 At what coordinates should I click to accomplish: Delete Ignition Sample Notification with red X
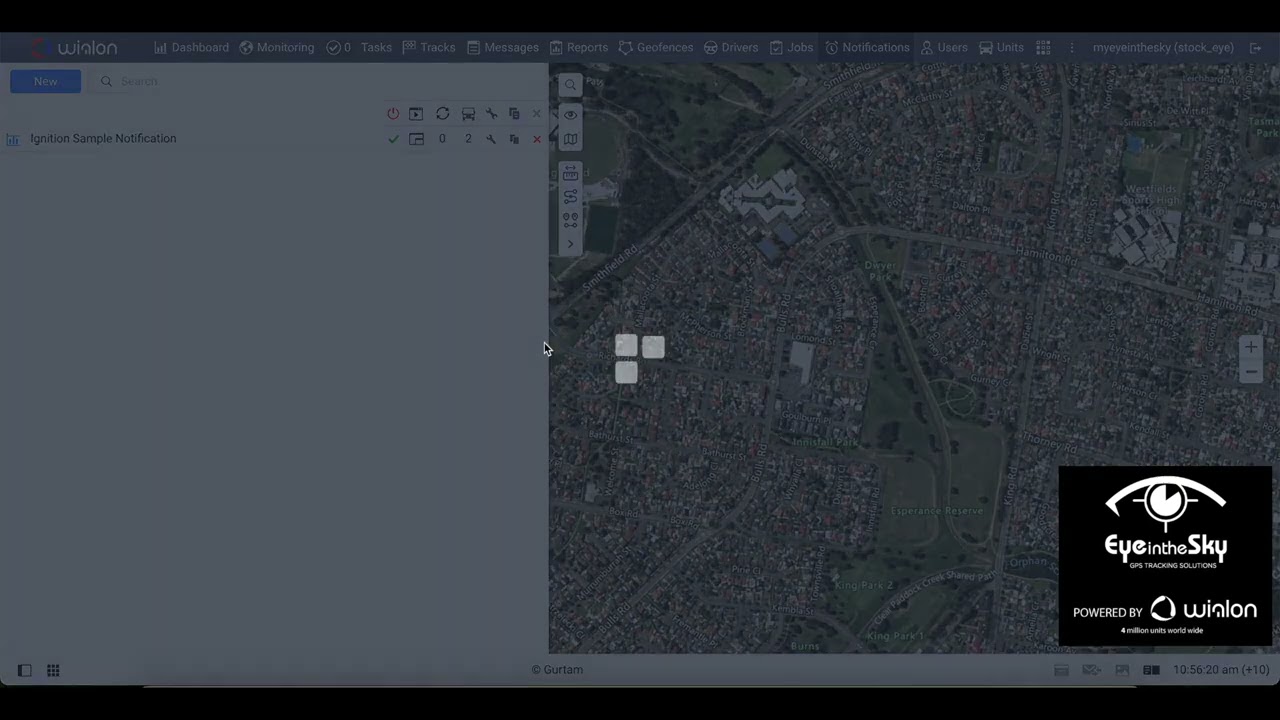point(537,139)
